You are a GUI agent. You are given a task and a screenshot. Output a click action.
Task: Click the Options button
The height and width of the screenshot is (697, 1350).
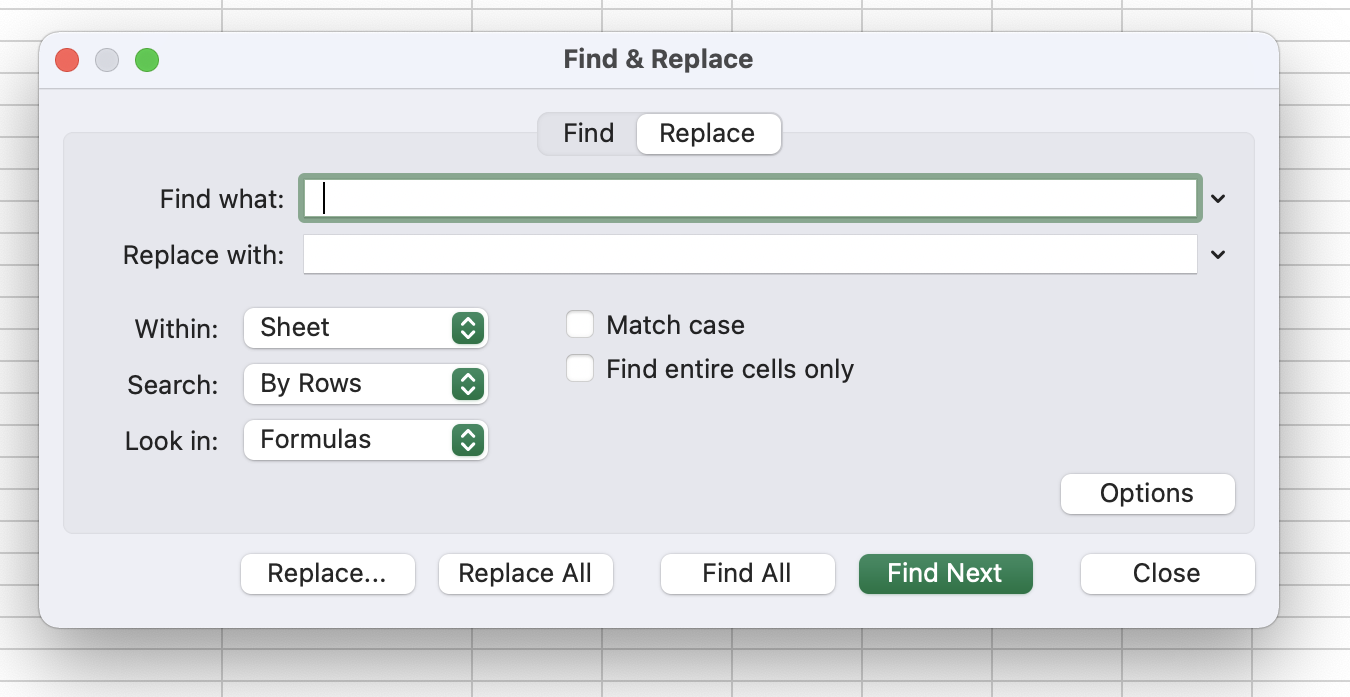(x=1147, y=494)
